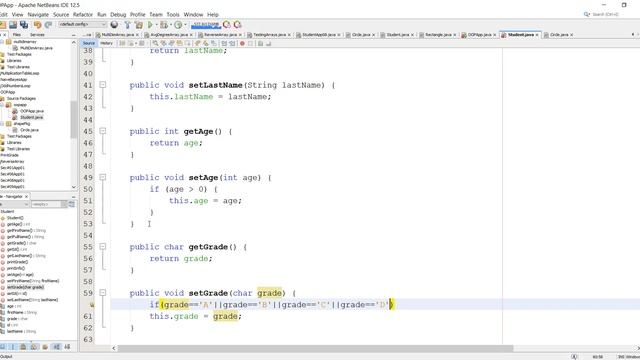
Task: Click the Previous Bookmark icon
Action: click(x=197, y=43)
